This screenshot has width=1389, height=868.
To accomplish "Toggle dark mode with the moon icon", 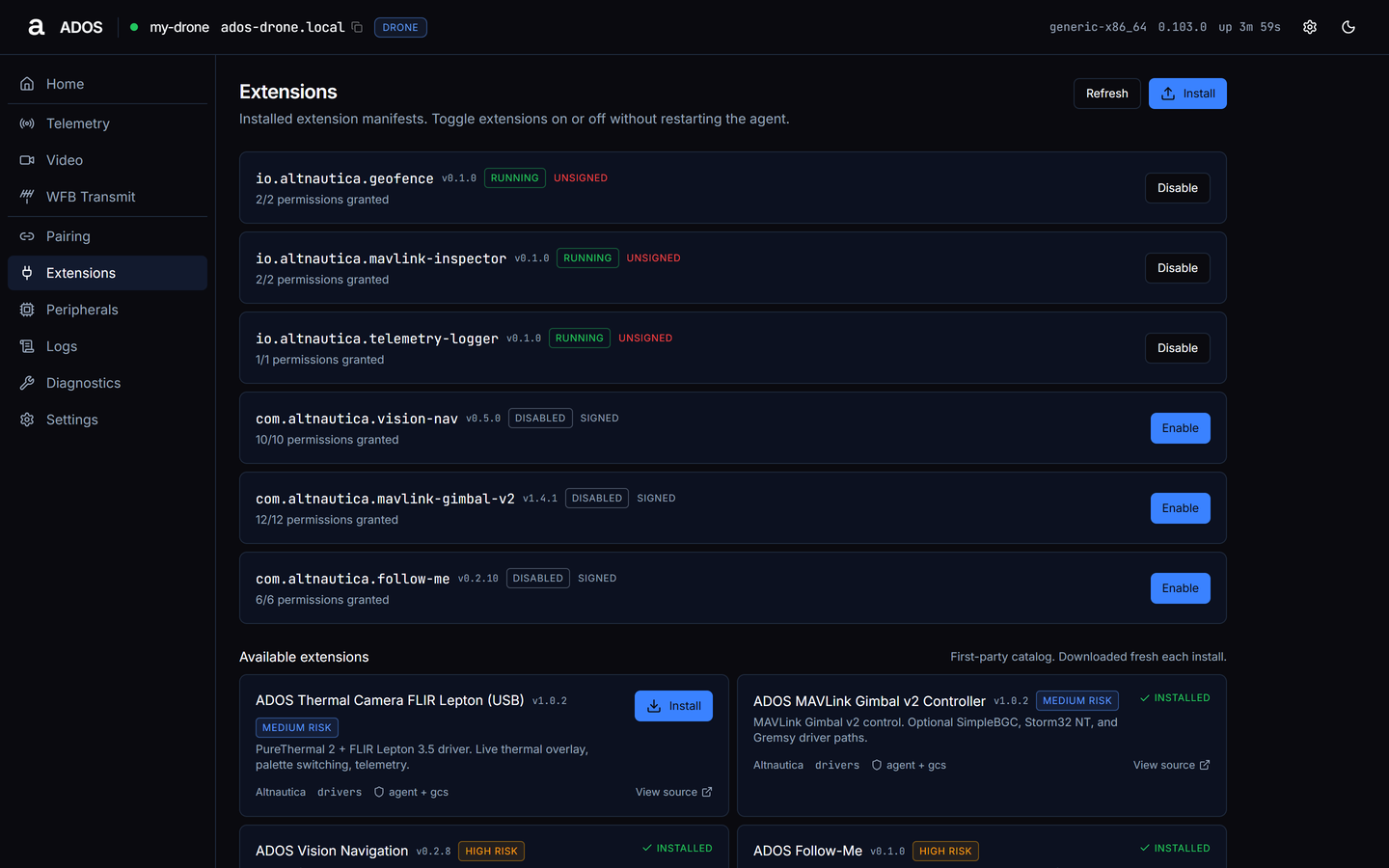I will [1348, 27].
